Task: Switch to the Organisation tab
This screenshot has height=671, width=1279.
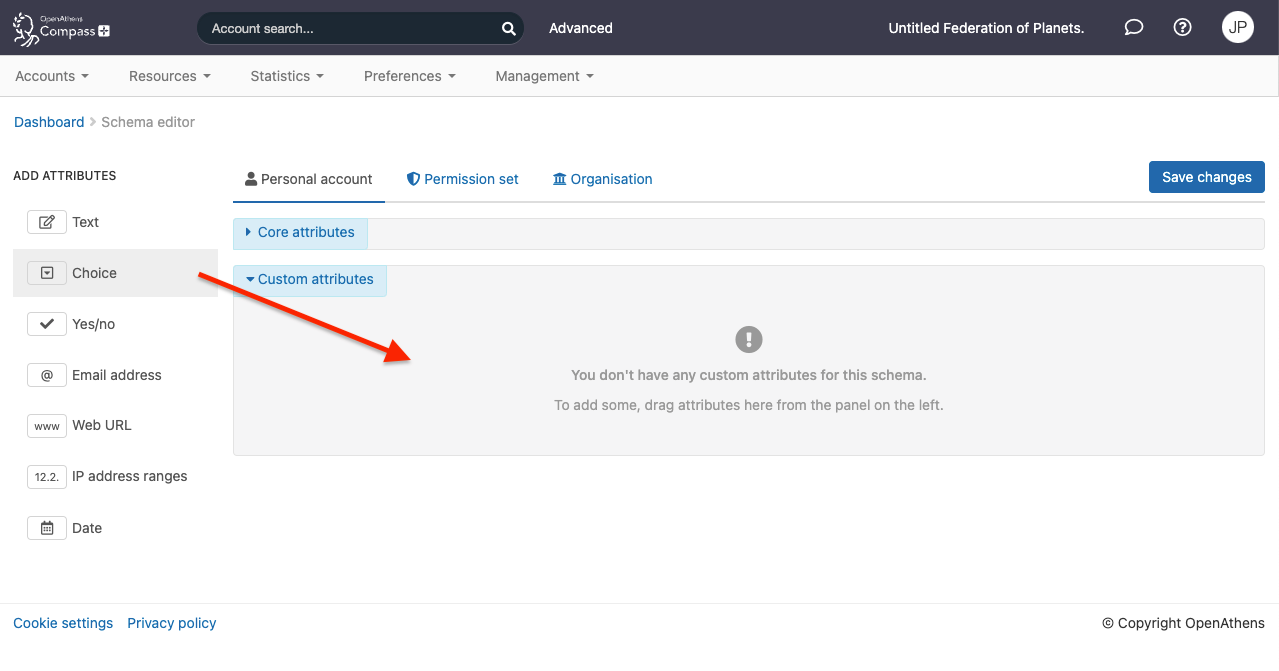Action: tap(602, 179)
